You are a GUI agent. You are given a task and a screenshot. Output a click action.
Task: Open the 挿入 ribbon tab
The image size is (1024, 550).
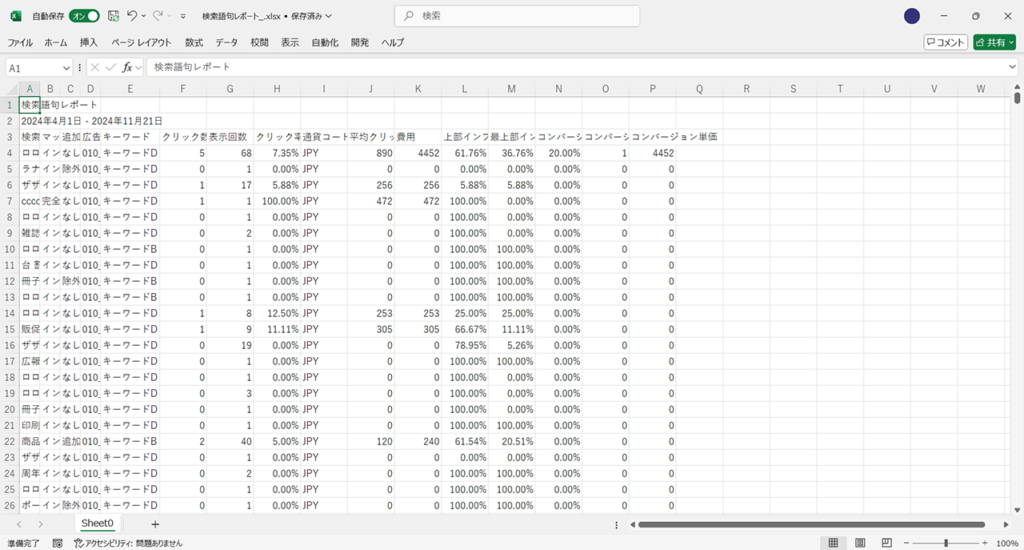tap(89, 43)
